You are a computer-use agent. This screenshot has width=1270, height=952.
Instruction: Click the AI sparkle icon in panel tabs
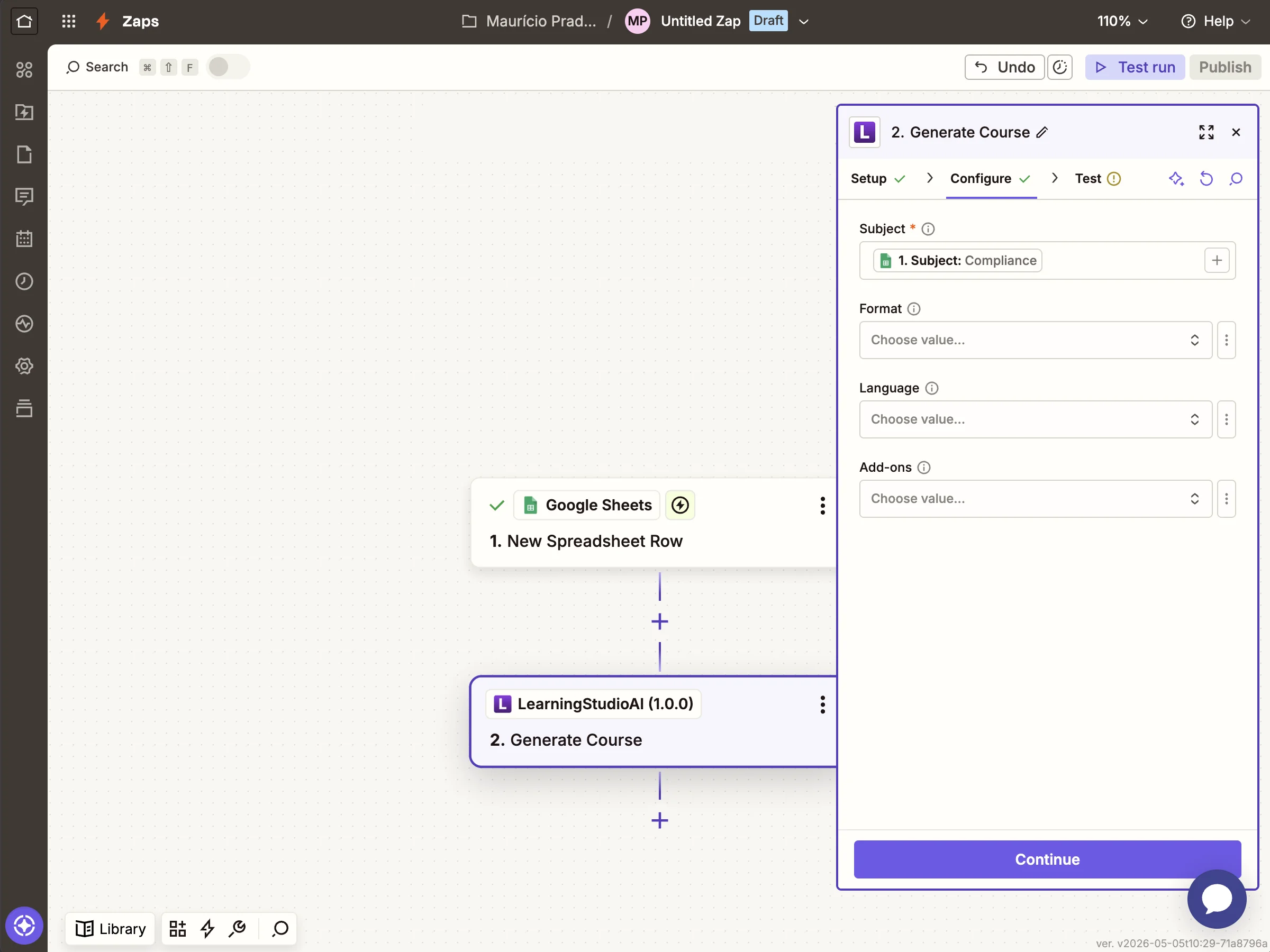click(x=1176, y=179)
